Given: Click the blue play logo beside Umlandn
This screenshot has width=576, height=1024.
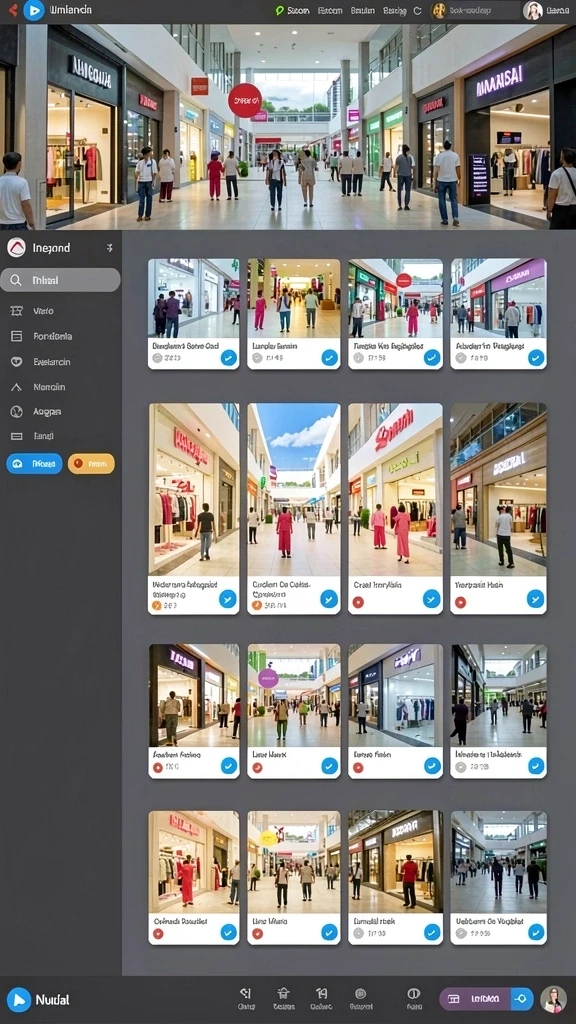Looking at the screenshot, I should [33, 10].
